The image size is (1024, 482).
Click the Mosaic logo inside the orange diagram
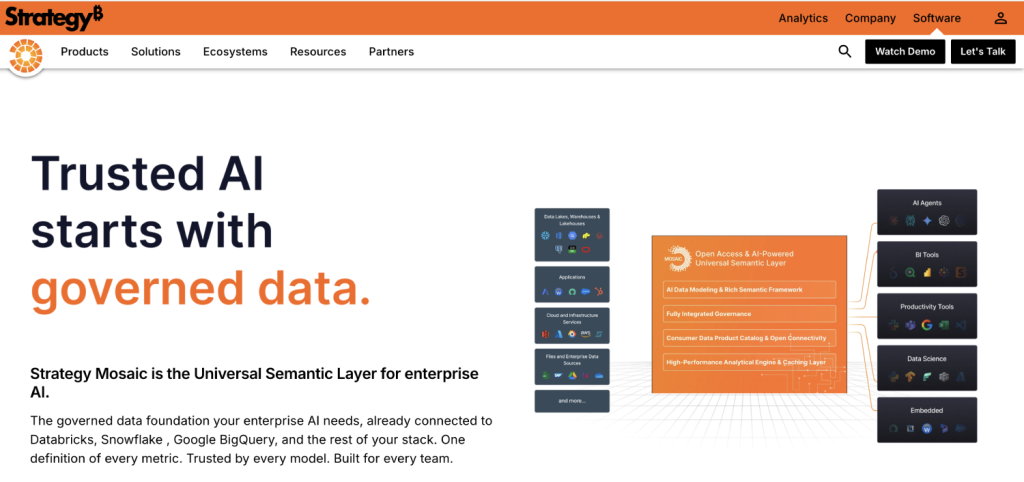[x=676, y=258]
